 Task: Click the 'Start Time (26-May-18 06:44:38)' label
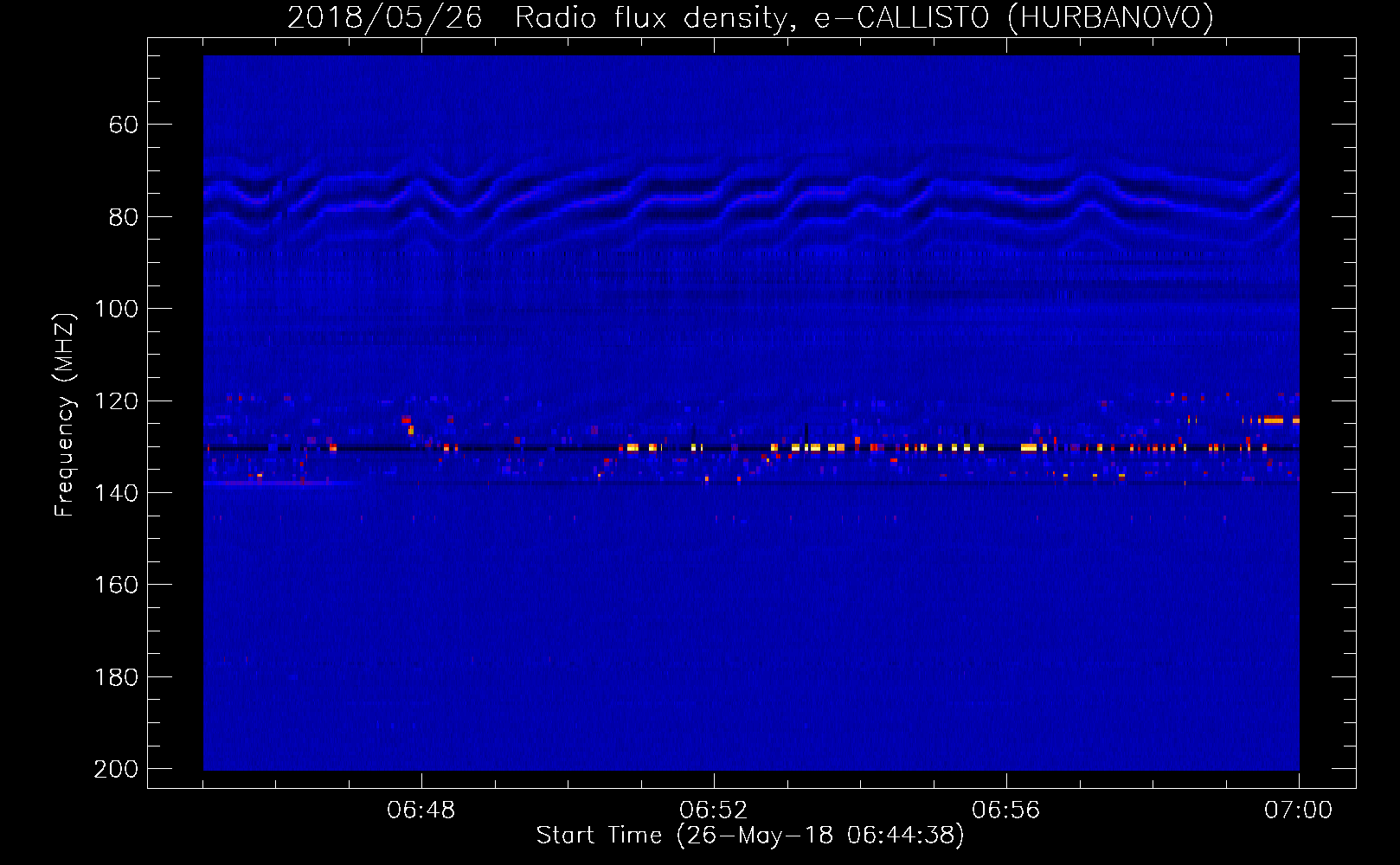click(750, 836)
